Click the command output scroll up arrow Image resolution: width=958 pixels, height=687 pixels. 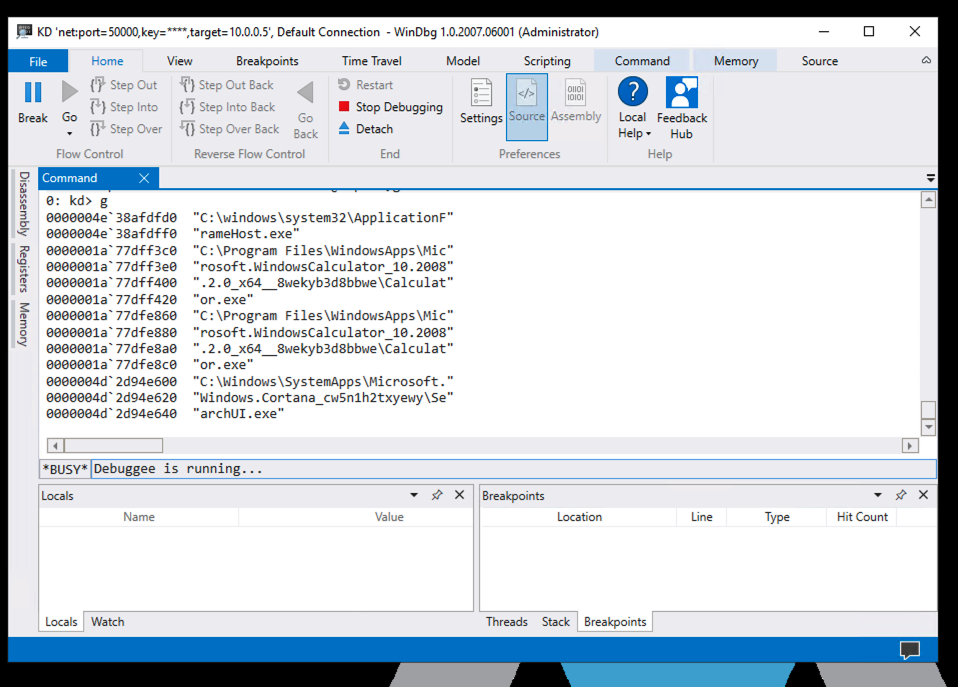coord(928,200)
